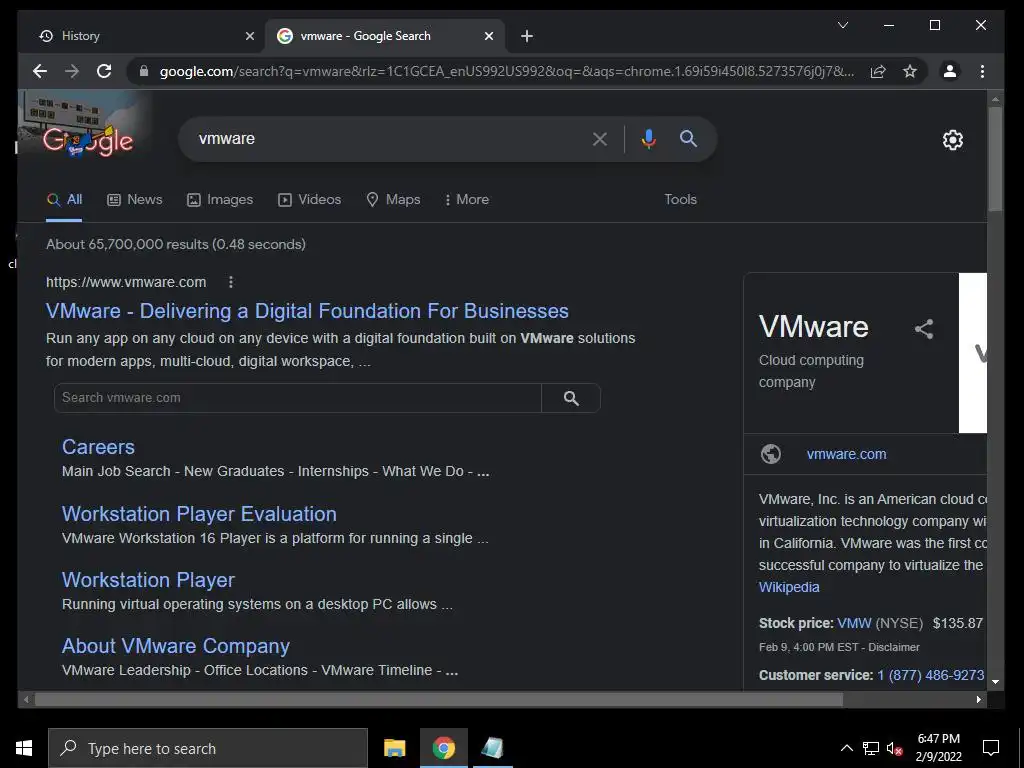Screen dimensions: 1024x768
Task: Open the Careers sitelink
Action: point(99,447)
